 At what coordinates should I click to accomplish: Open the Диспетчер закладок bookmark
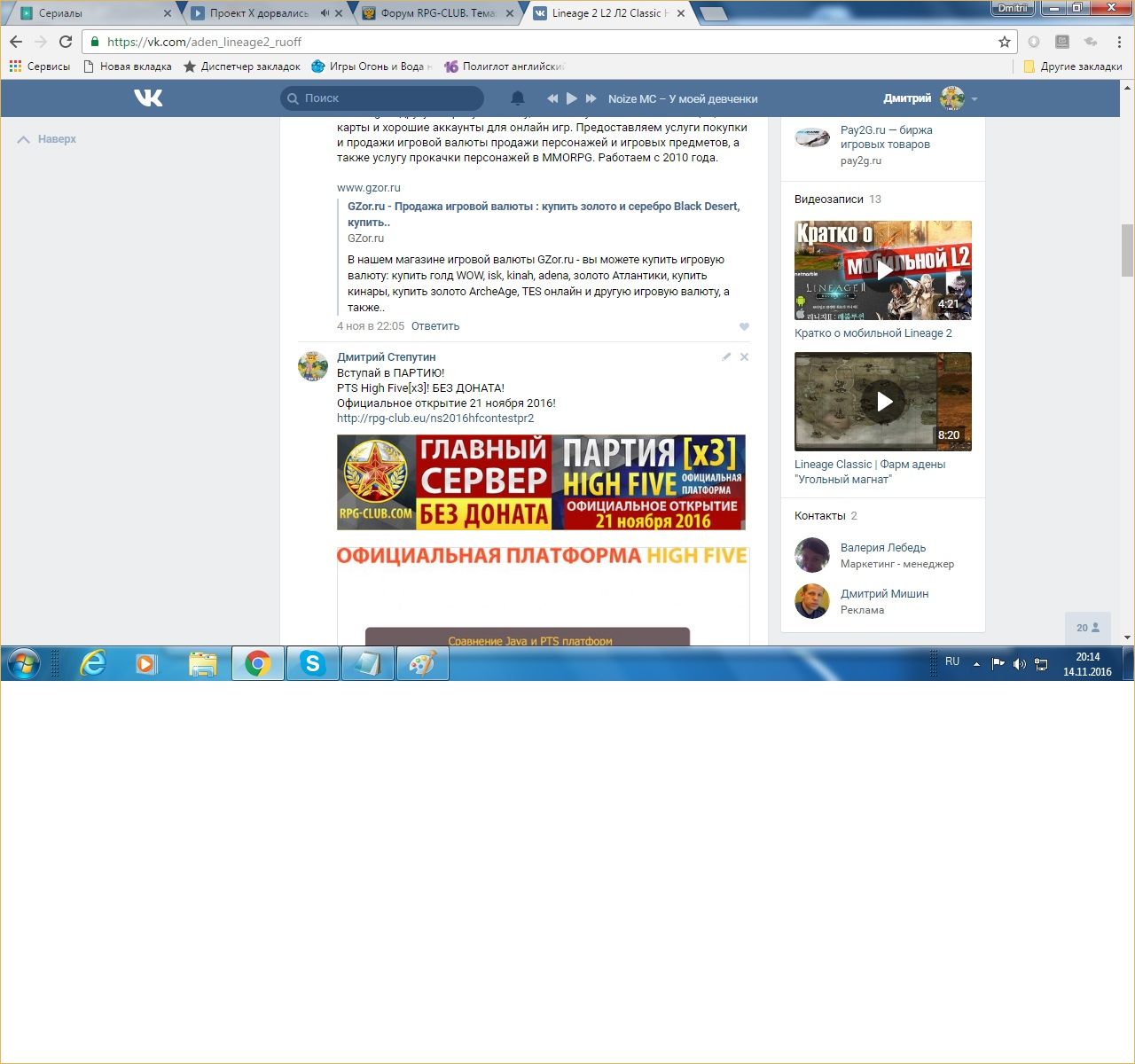pyautogui.click(x=242, y=66)
